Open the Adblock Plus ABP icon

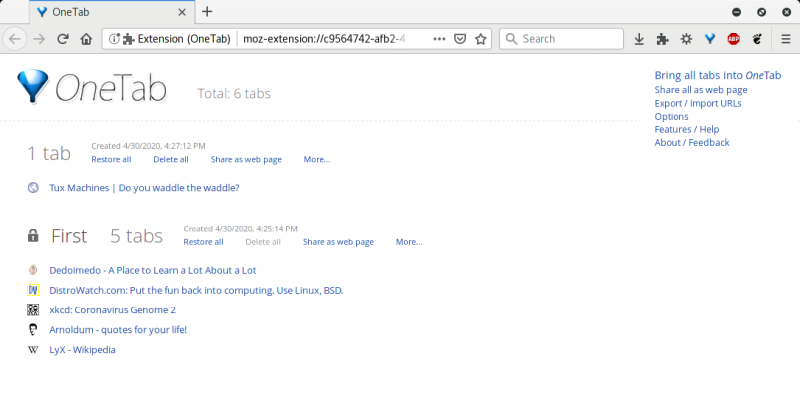point(734,39)
